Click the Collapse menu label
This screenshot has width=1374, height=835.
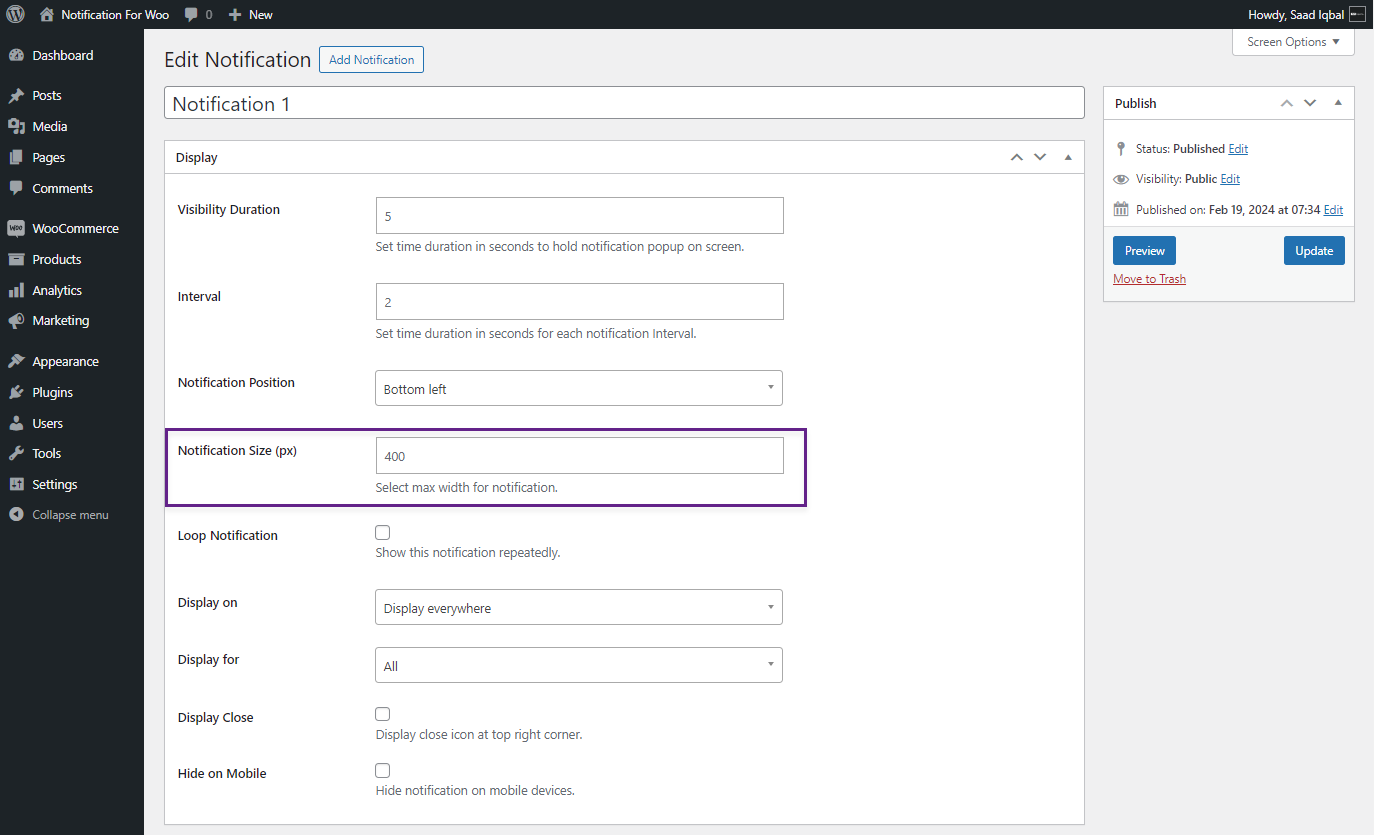click(x=70, y=516)
